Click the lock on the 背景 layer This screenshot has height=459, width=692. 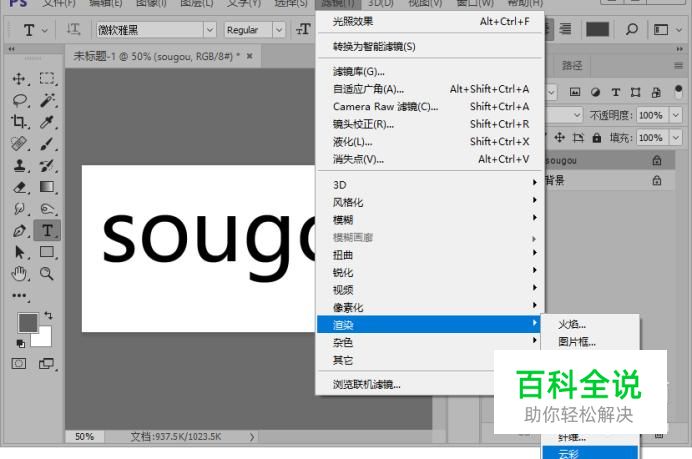(x=657, y=180)
